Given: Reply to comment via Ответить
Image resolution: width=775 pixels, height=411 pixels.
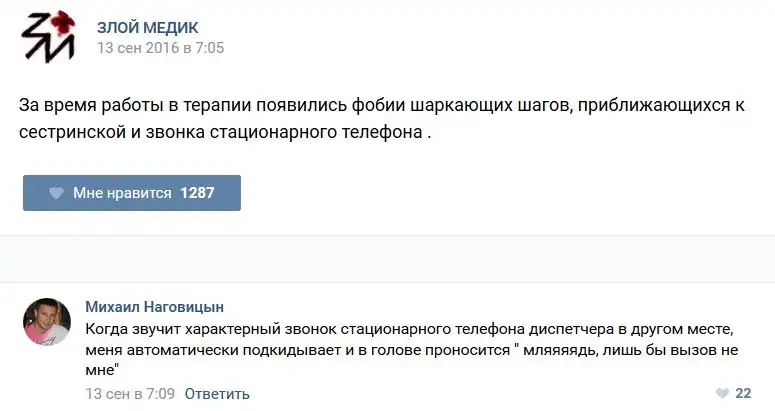Looking at the screenshot, I should click(x=217, y=393).
